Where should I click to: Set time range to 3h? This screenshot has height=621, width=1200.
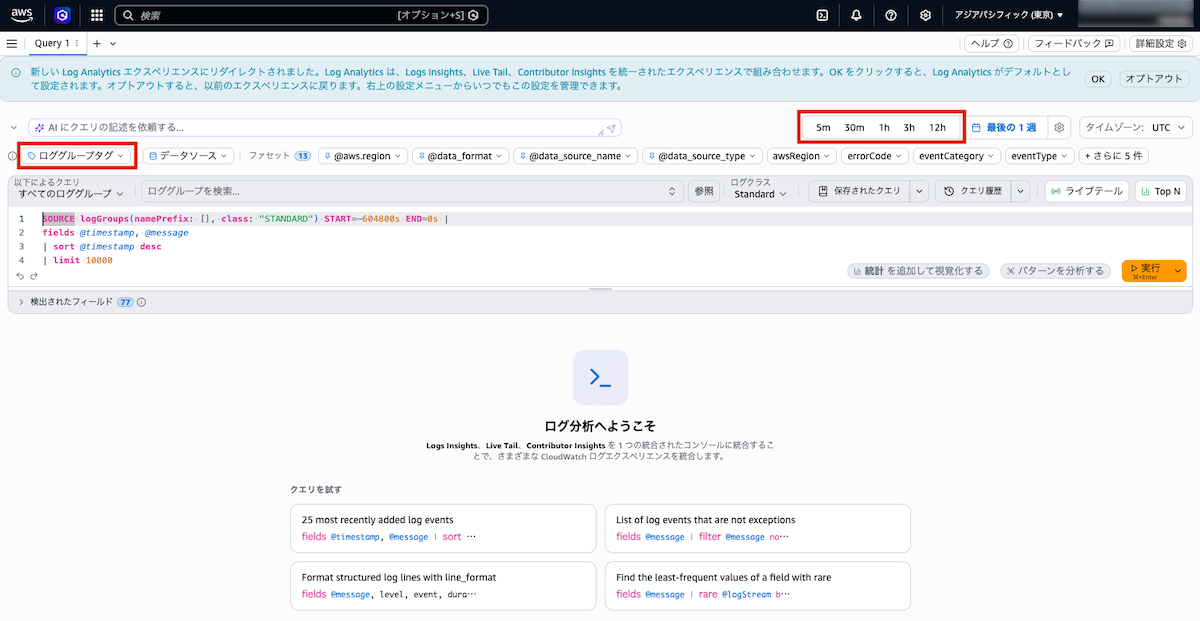pyautogui.click(x=909, y=128)
